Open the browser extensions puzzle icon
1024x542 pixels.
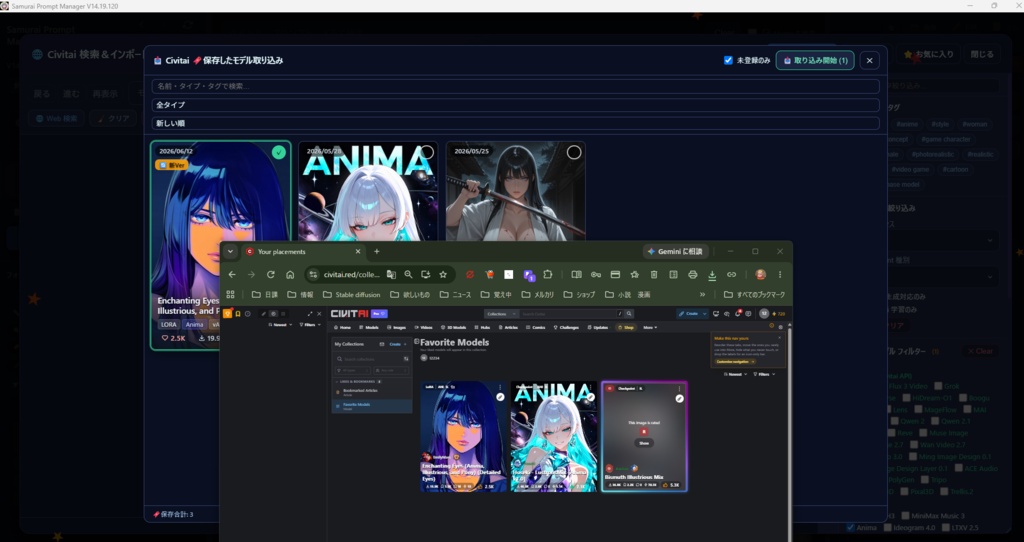pos(547,275)
